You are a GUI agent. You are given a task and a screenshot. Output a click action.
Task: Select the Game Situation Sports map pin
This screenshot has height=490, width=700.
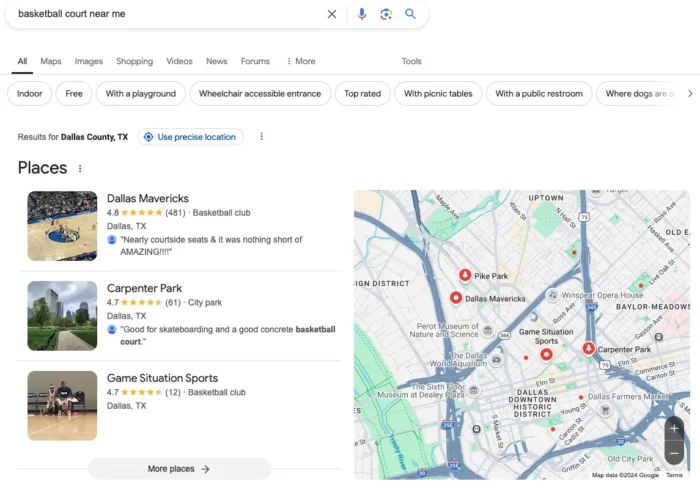click(x=546, y=355)
